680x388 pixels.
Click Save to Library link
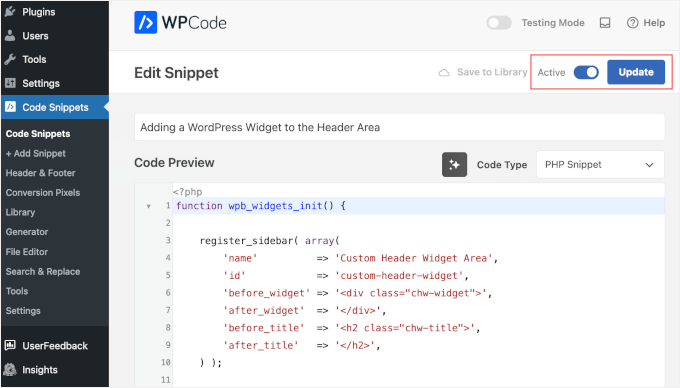(492, 72)
